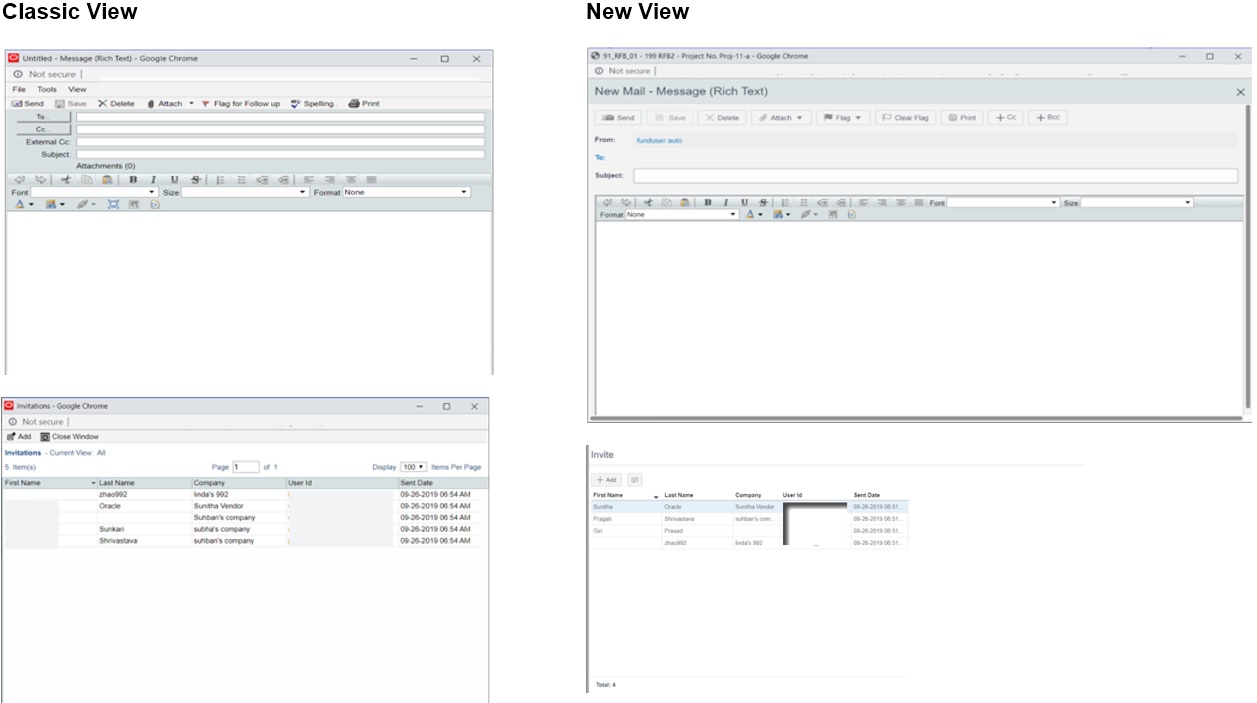Focus the External Cc field
Screen dimensions: 1257x703
click(x=280, y=142)
